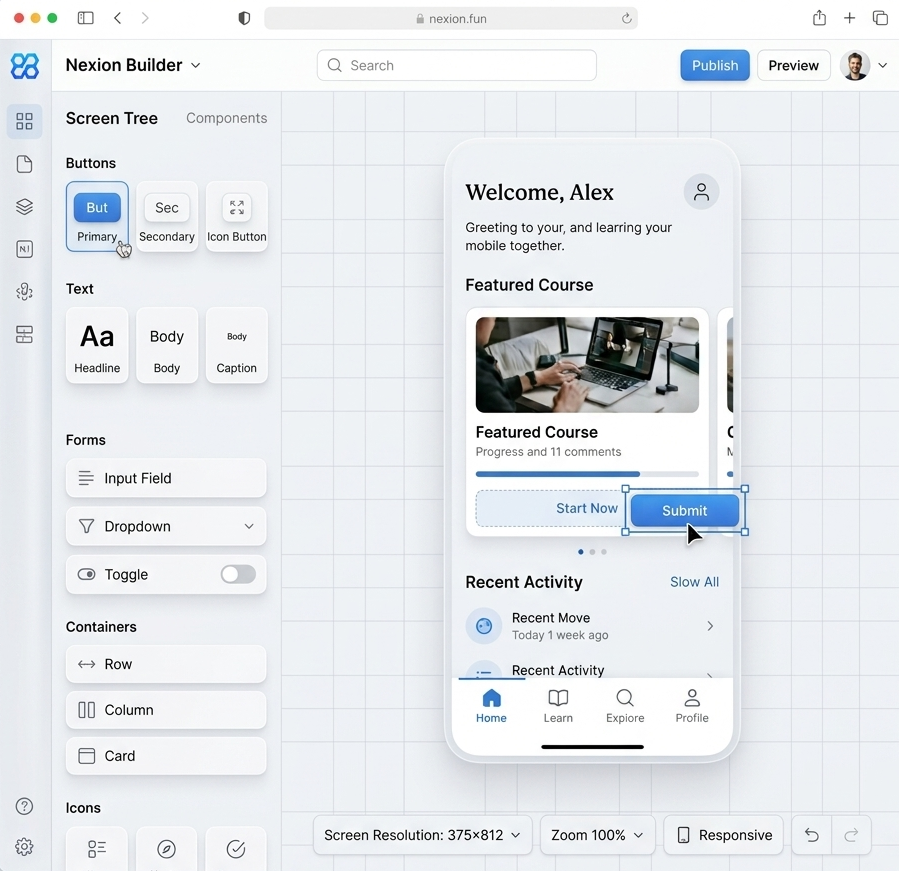899x871 pixels.
Task: Click the browser privacy shield icon
Action: [244, 18]
